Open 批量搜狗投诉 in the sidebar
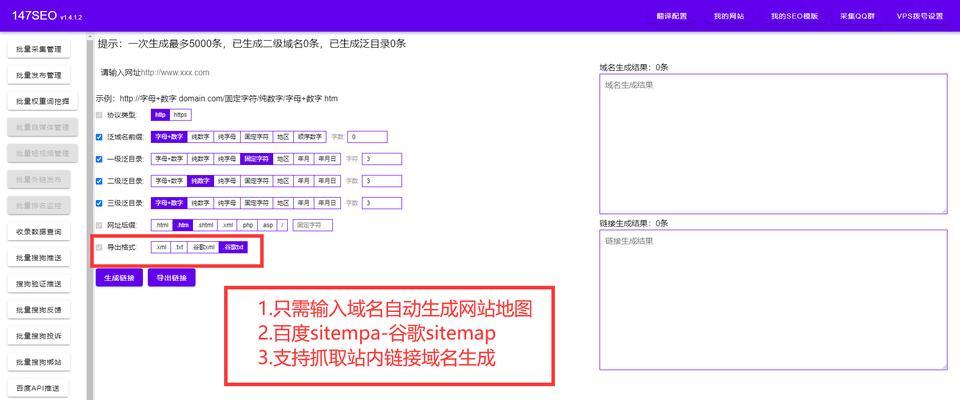Image resolution: width=960 pixels, height=400 pixels. [39, 336]
